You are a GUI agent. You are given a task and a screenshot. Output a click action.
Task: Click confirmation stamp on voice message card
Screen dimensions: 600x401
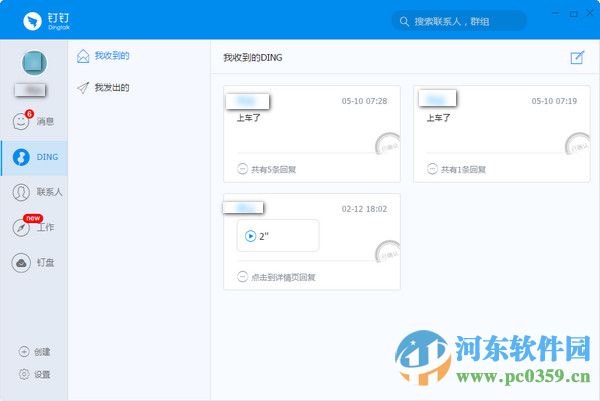click(388, 251)
